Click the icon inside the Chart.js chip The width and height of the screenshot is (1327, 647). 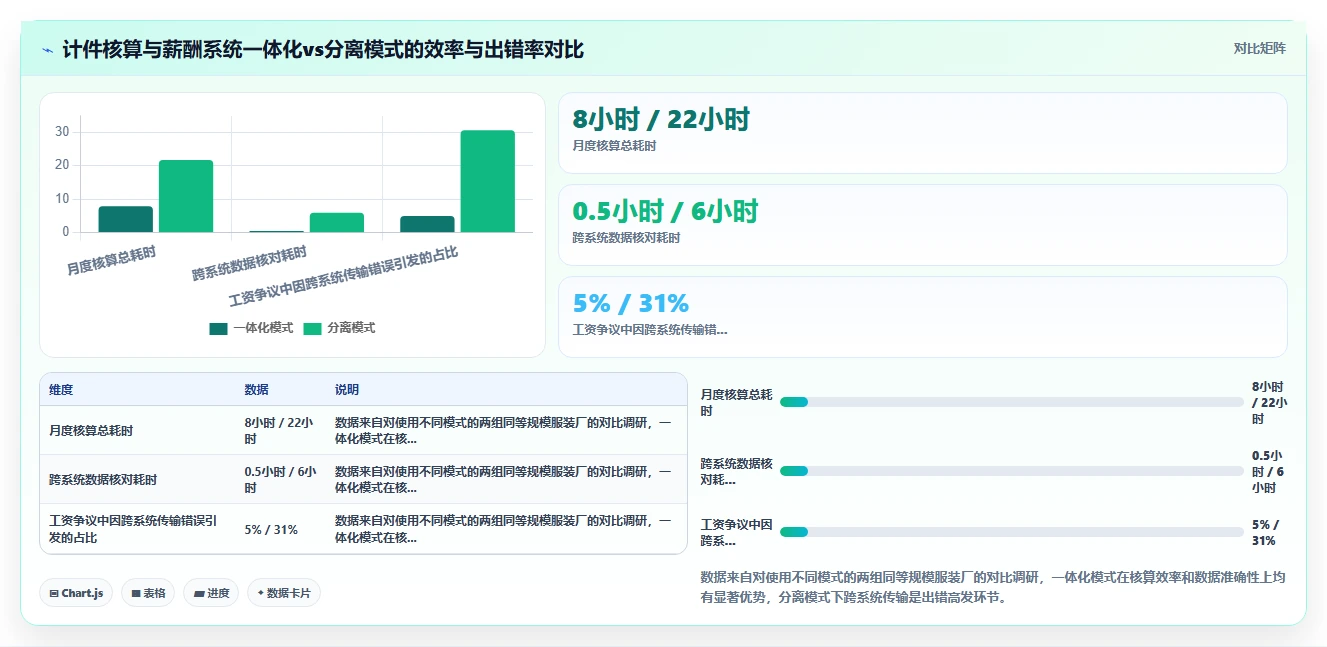pos(54,594)
